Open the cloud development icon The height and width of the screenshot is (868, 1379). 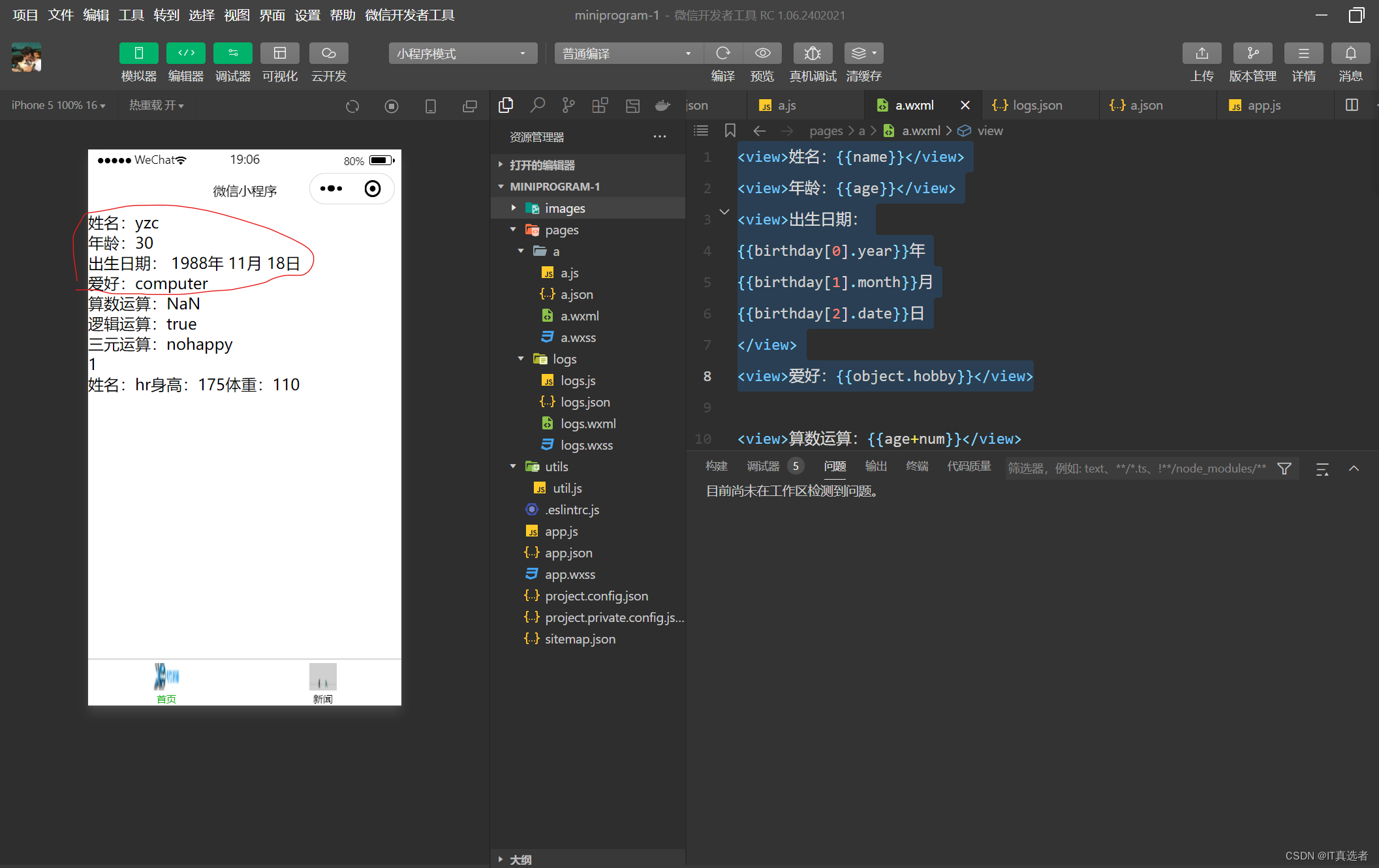point(328,54)
